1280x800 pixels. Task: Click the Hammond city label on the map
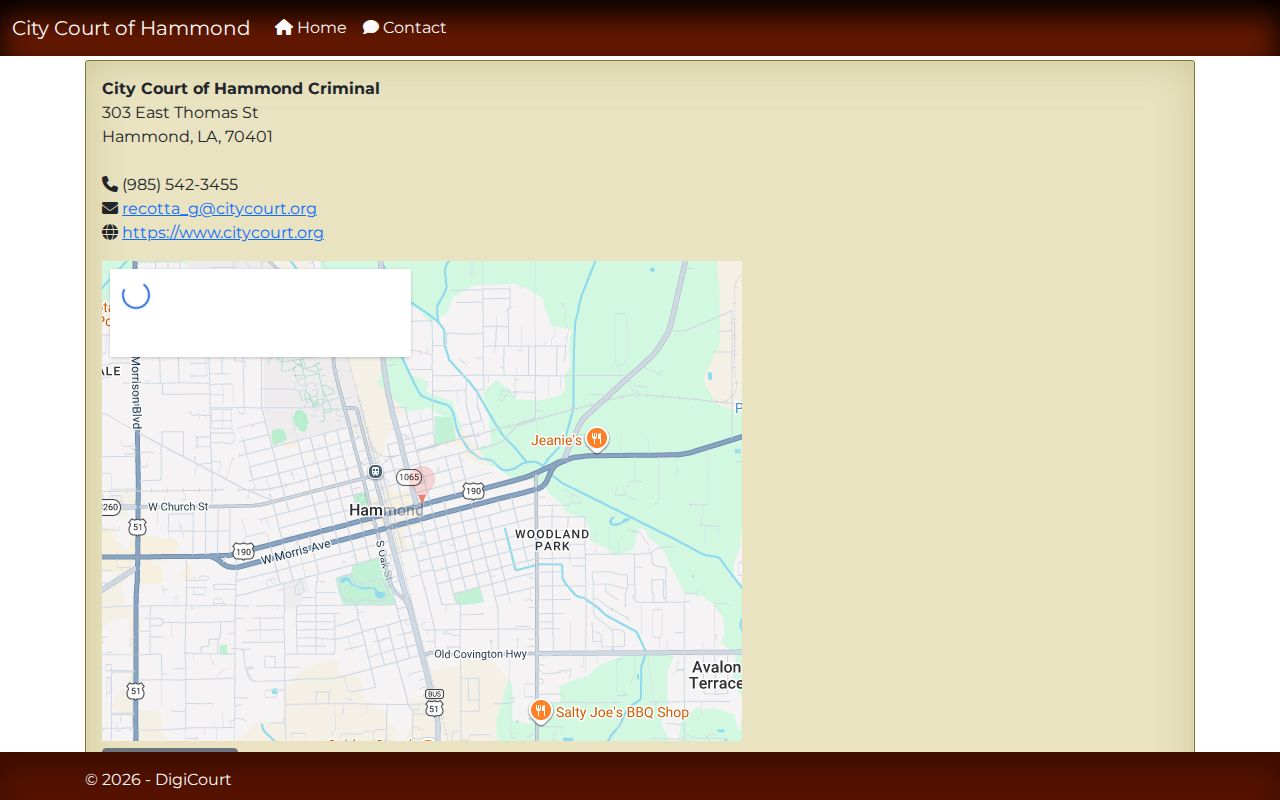(x=386, y=510)
